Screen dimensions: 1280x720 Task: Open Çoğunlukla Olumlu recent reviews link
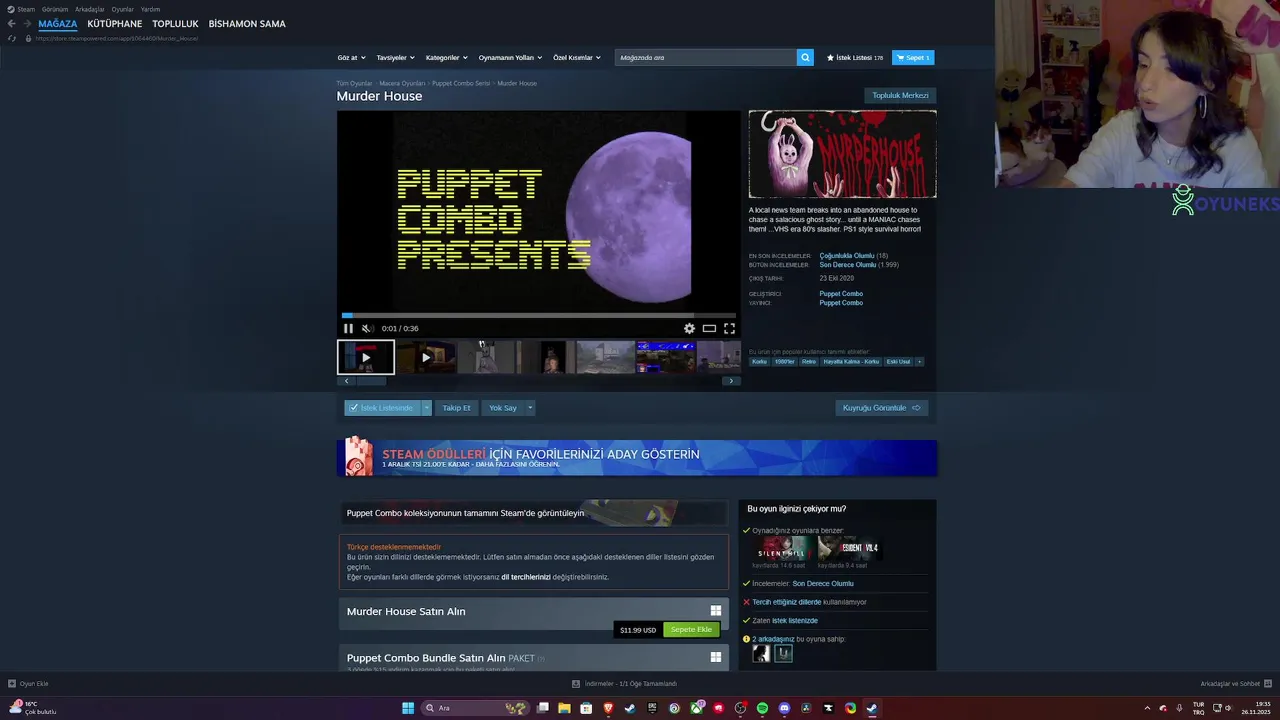847,256
